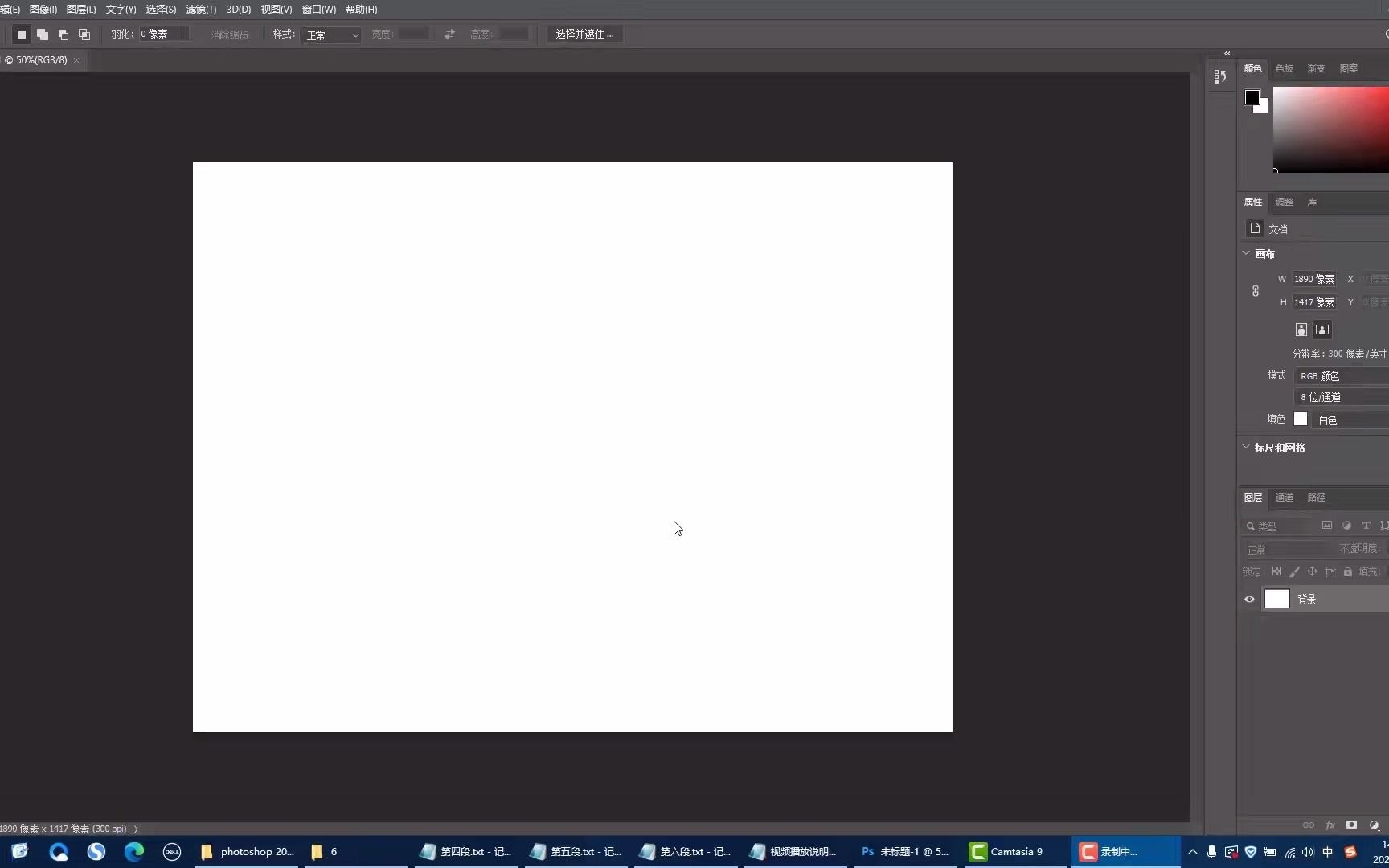
Task: Expand the 标尺和网格 section
Action: coord(1245,446)
